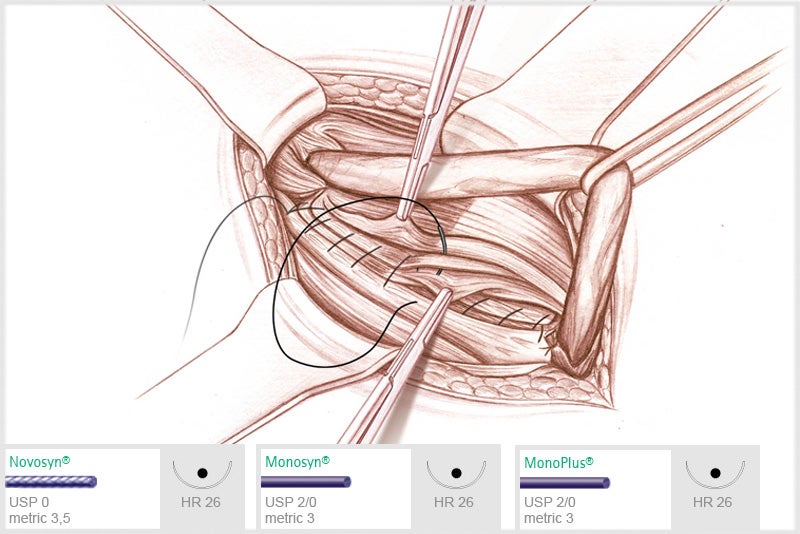The width and height of the screenshot is (800, 534).
Task: Click the HR 26 label under Novosyn's needle
Action: [201, 502]
